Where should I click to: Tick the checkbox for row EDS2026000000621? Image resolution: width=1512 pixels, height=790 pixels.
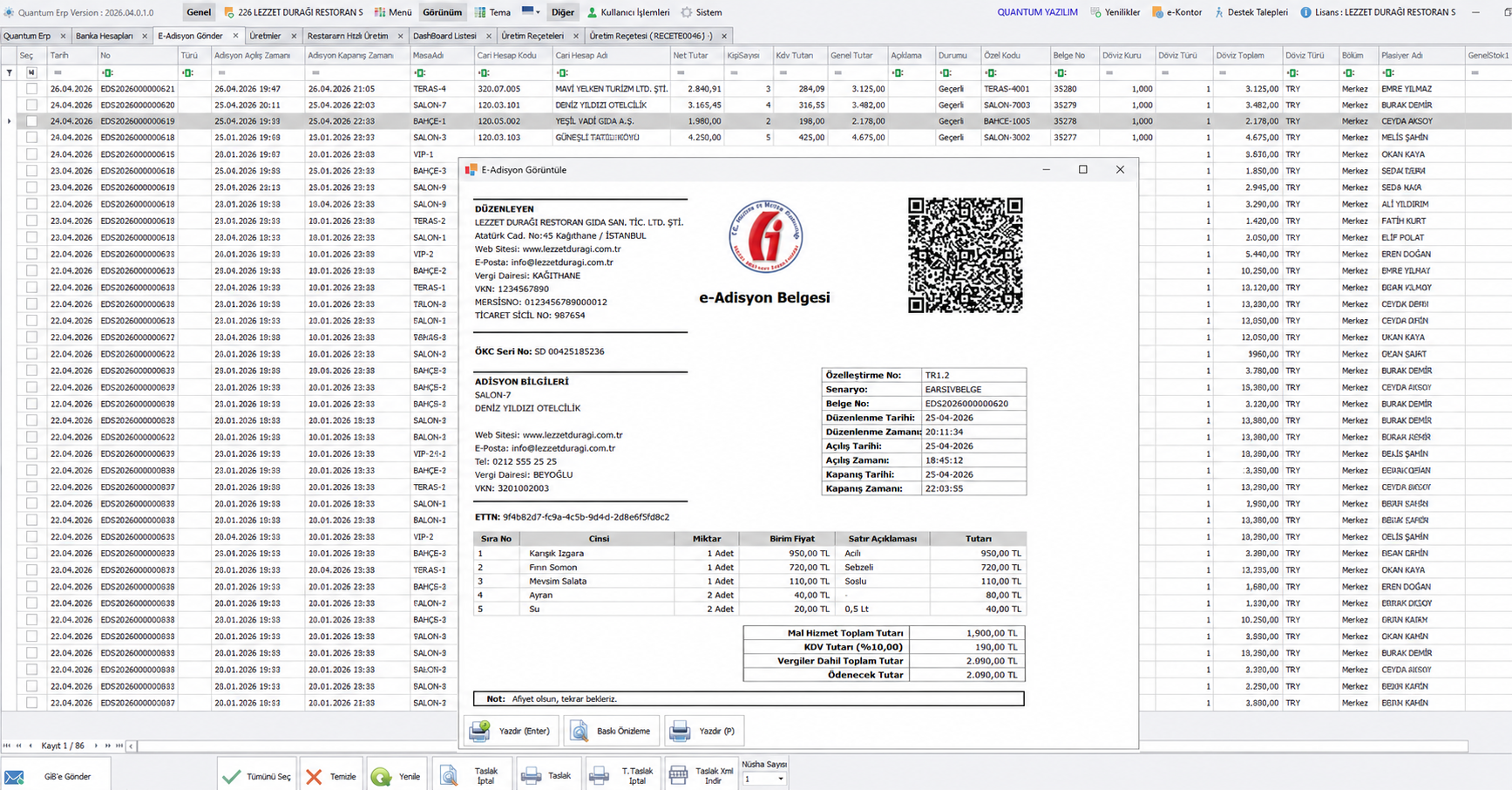31,89
